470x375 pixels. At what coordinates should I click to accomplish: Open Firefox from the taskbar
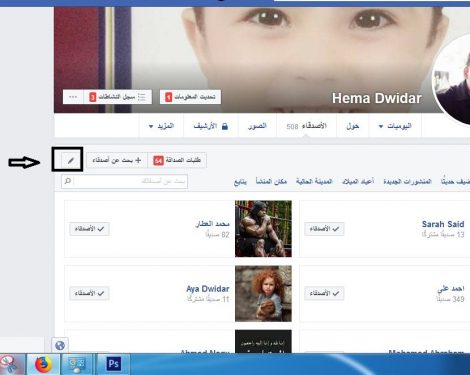pyautogui.click(x=43, y=364)
